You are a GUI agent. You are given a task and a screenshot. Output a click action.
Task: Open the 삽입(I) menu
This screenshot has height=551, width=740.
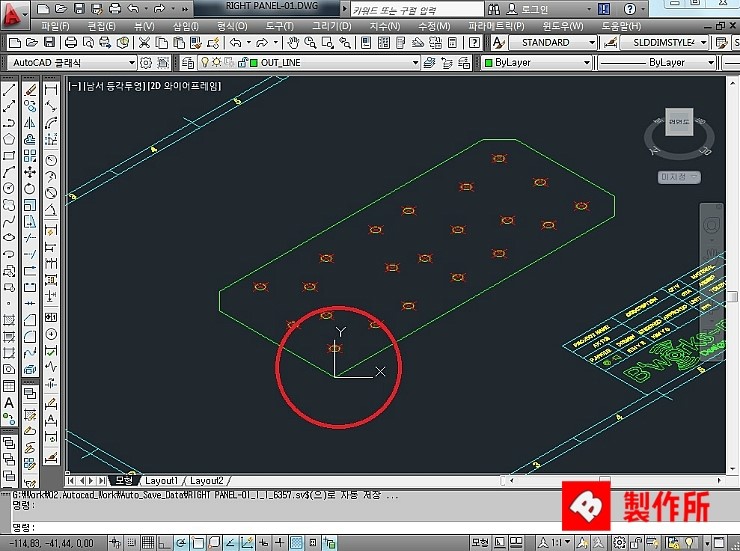(185, 26)
